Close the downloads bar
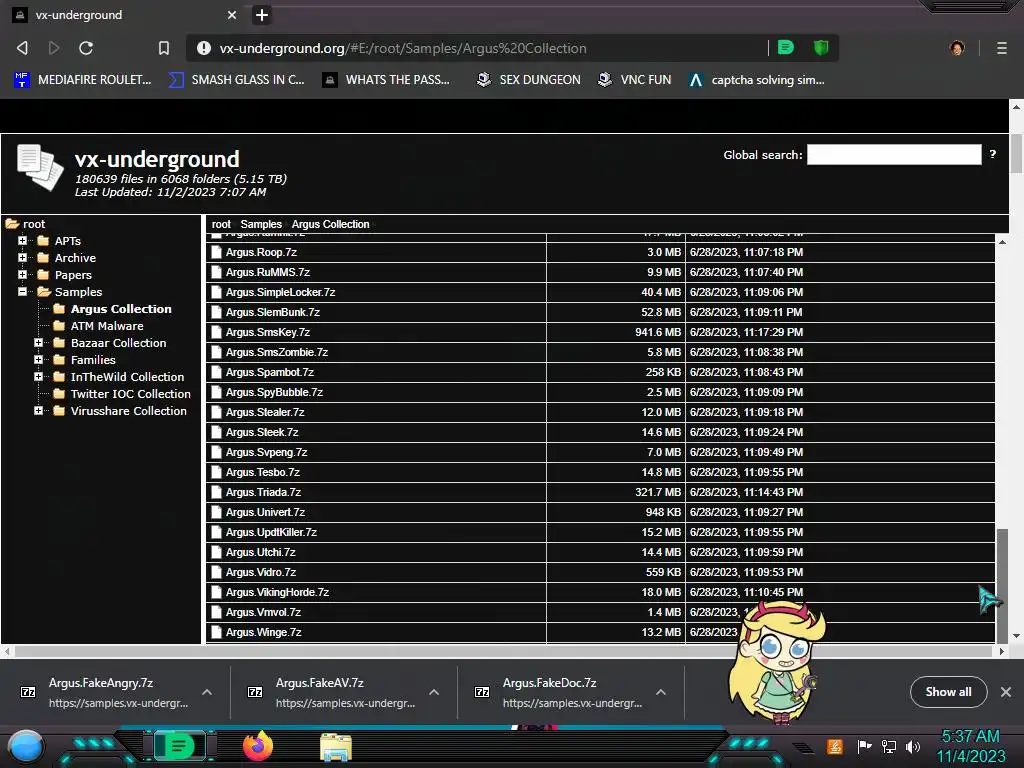The height and width of the screenshot is (768, 1024). [1006, 692]
